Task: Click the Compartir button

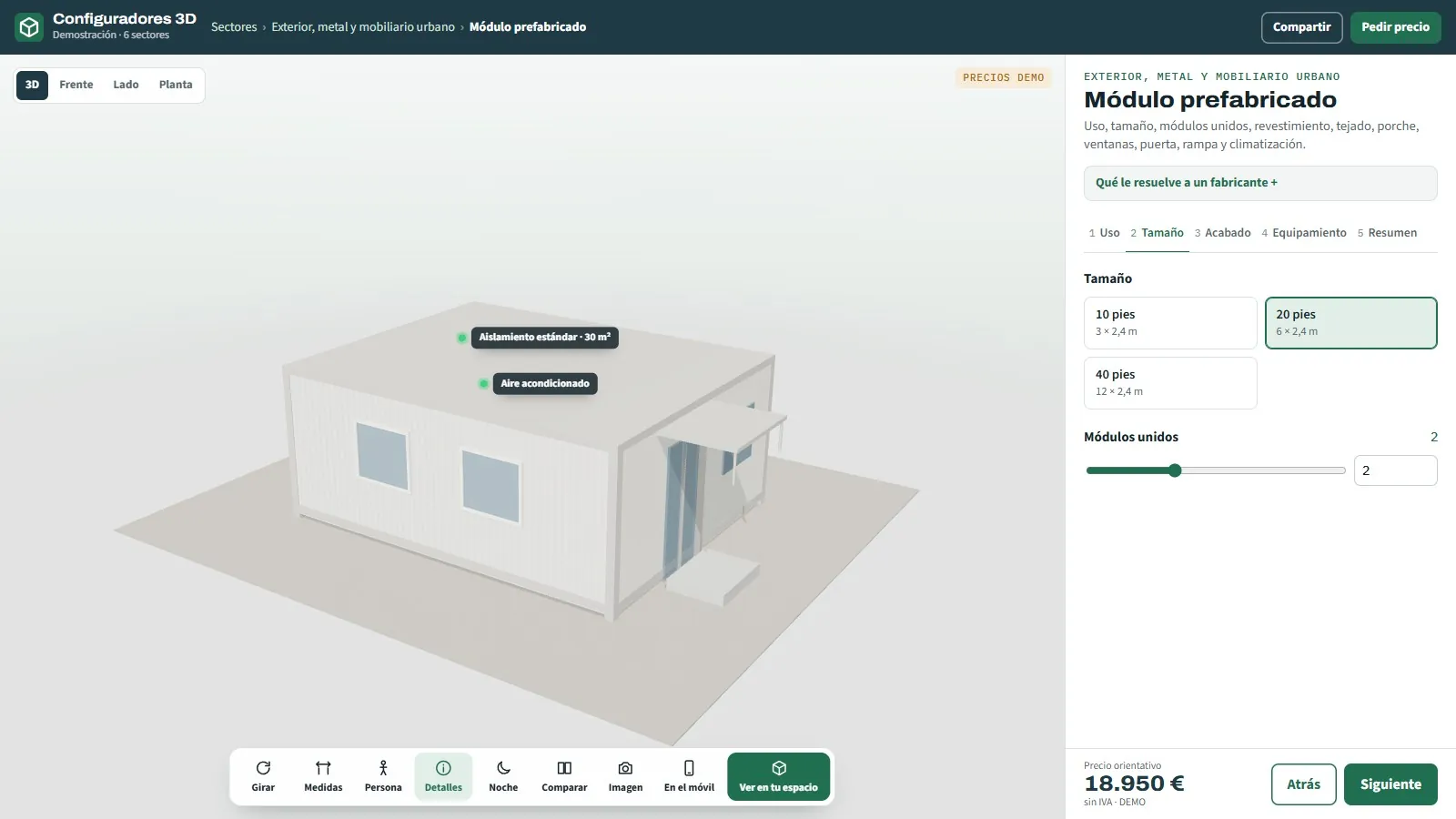Action: coord(1301,27)
